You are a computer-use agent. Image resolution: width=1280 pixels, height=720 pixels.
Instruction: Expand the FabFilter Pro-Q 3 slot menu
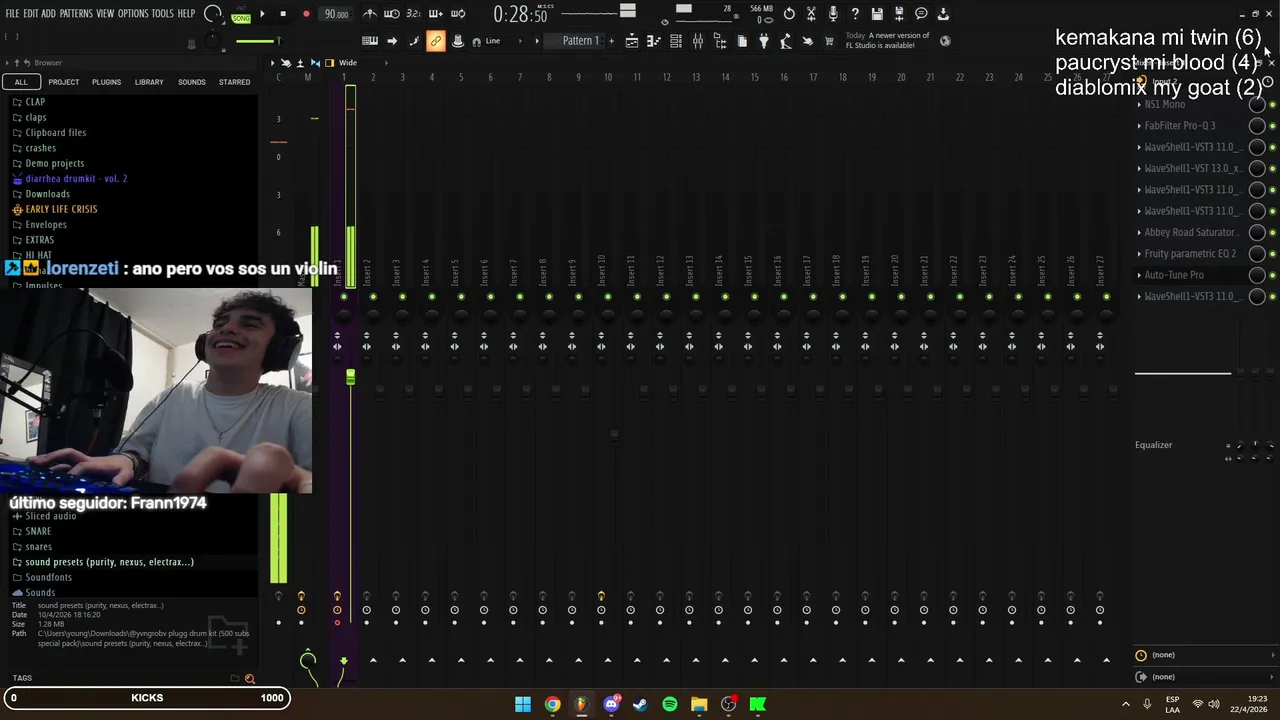(1139, 126)
